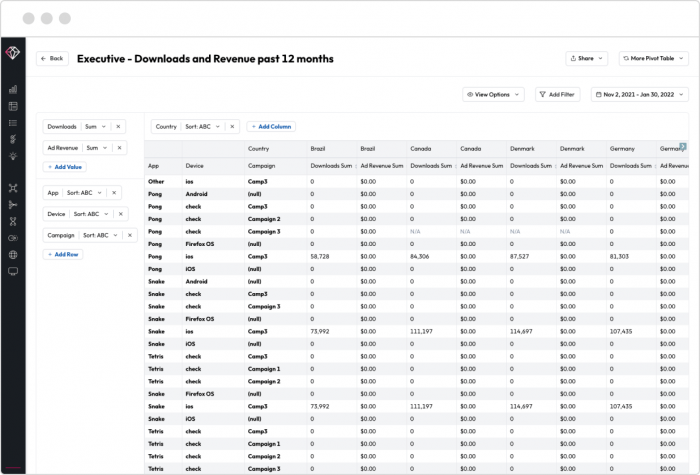Click the Downloads value chip label
Image resolution: width=700 pixels, height=475 pixels.
tap(62, 127)
